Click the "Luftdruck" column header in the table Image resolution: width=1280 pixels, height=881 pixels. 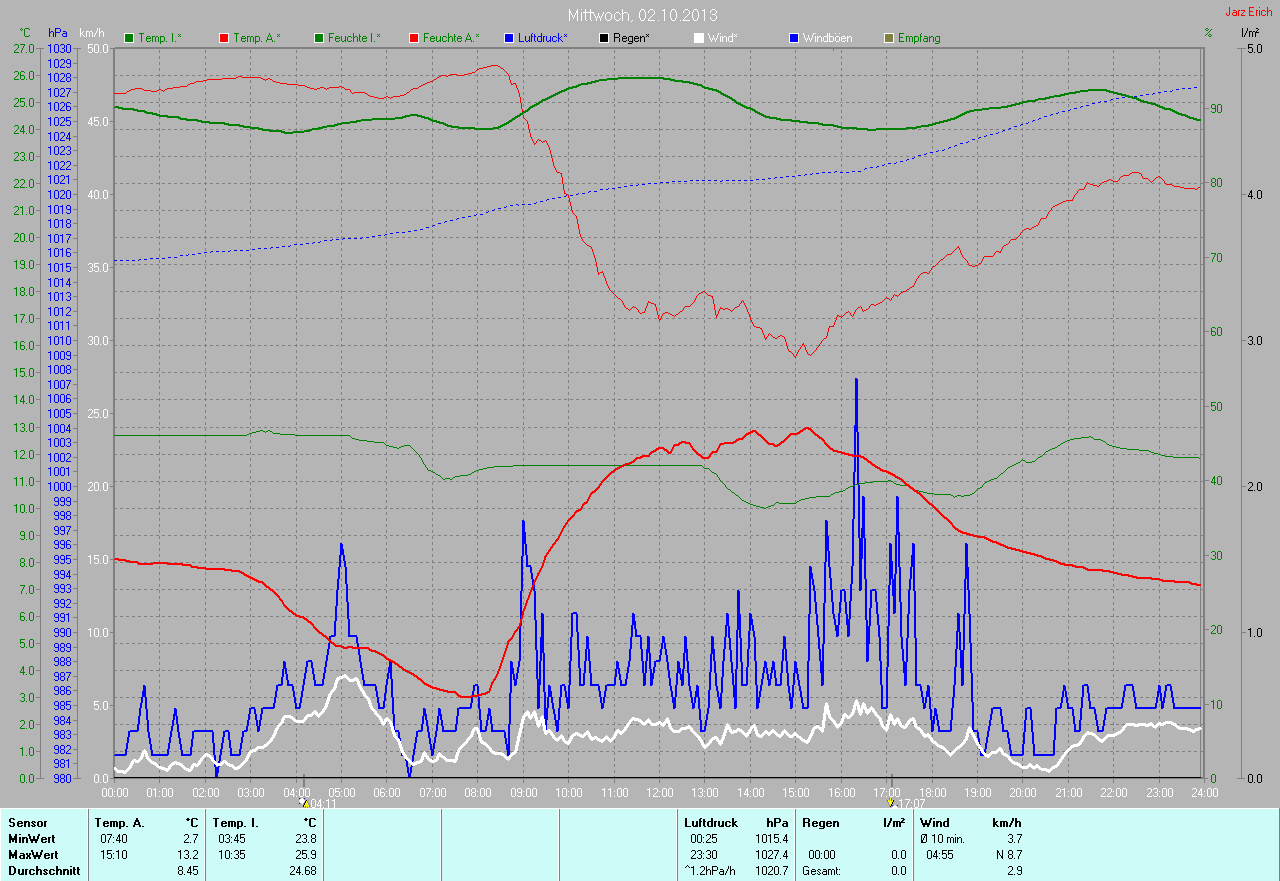(x=711, y=823)
